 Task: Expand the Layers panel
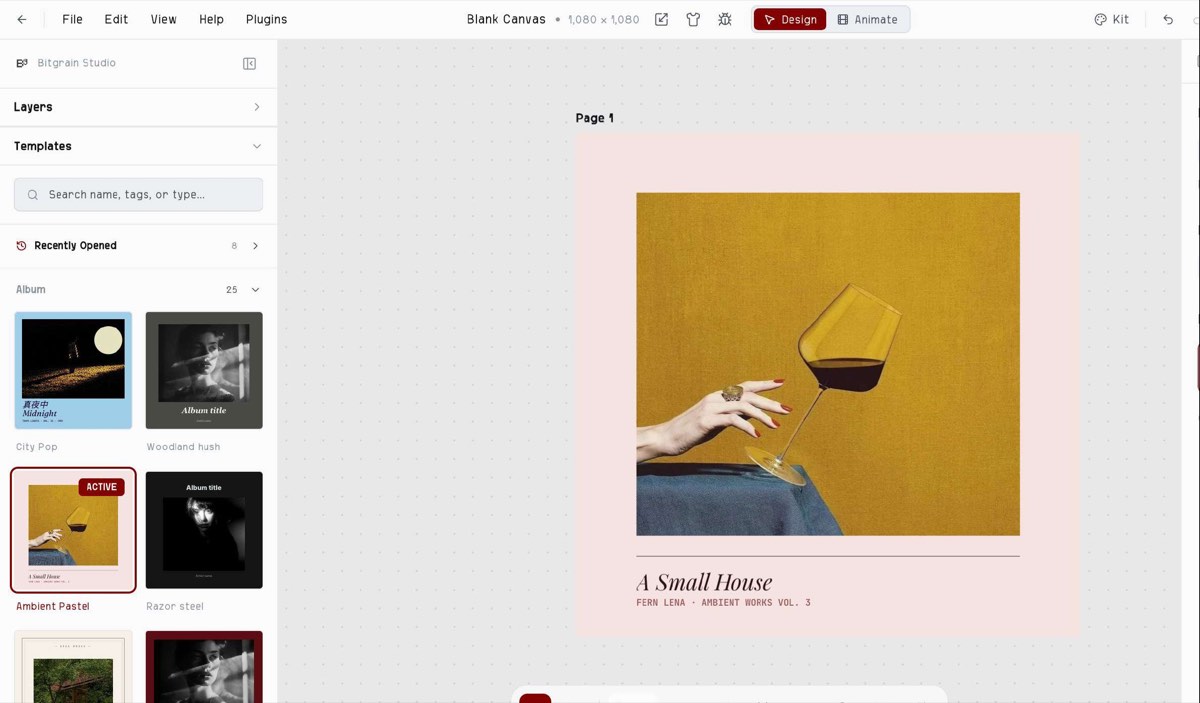138,107
